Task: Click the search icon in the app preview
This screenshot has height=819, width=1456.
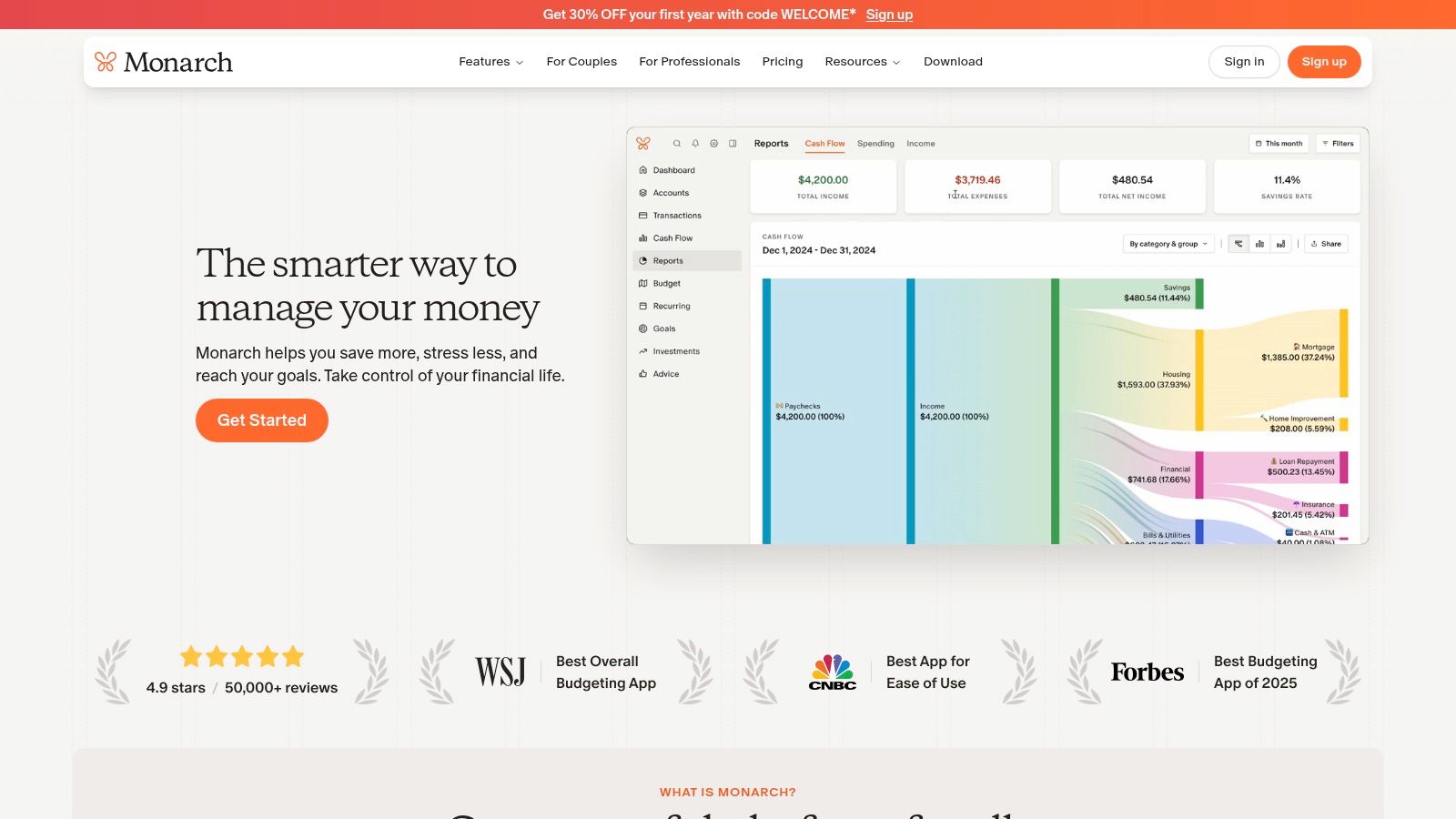Action: pos(677,144)
